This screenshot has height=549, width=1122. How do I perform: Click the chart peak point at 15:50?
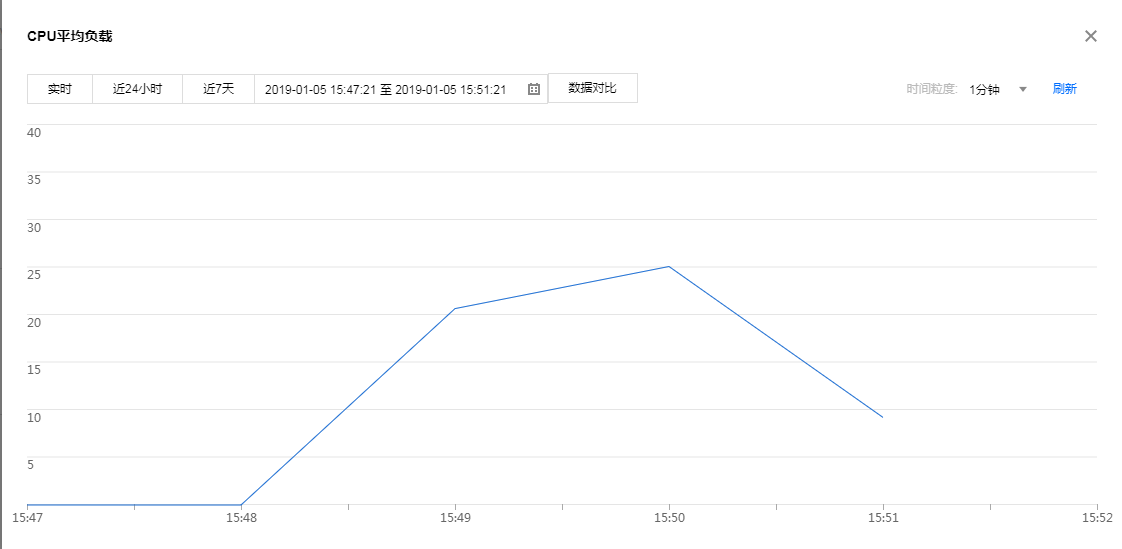(669, 266)
